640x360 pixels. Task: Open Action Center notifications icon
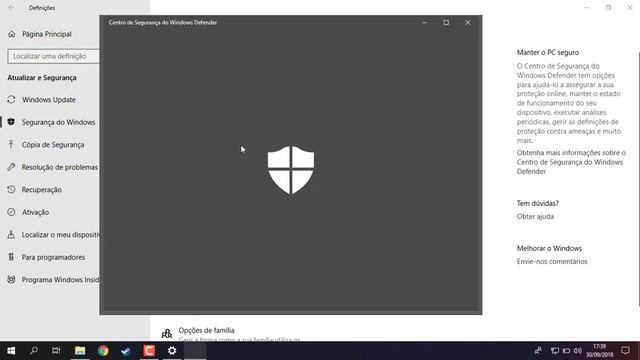point(625,351)
